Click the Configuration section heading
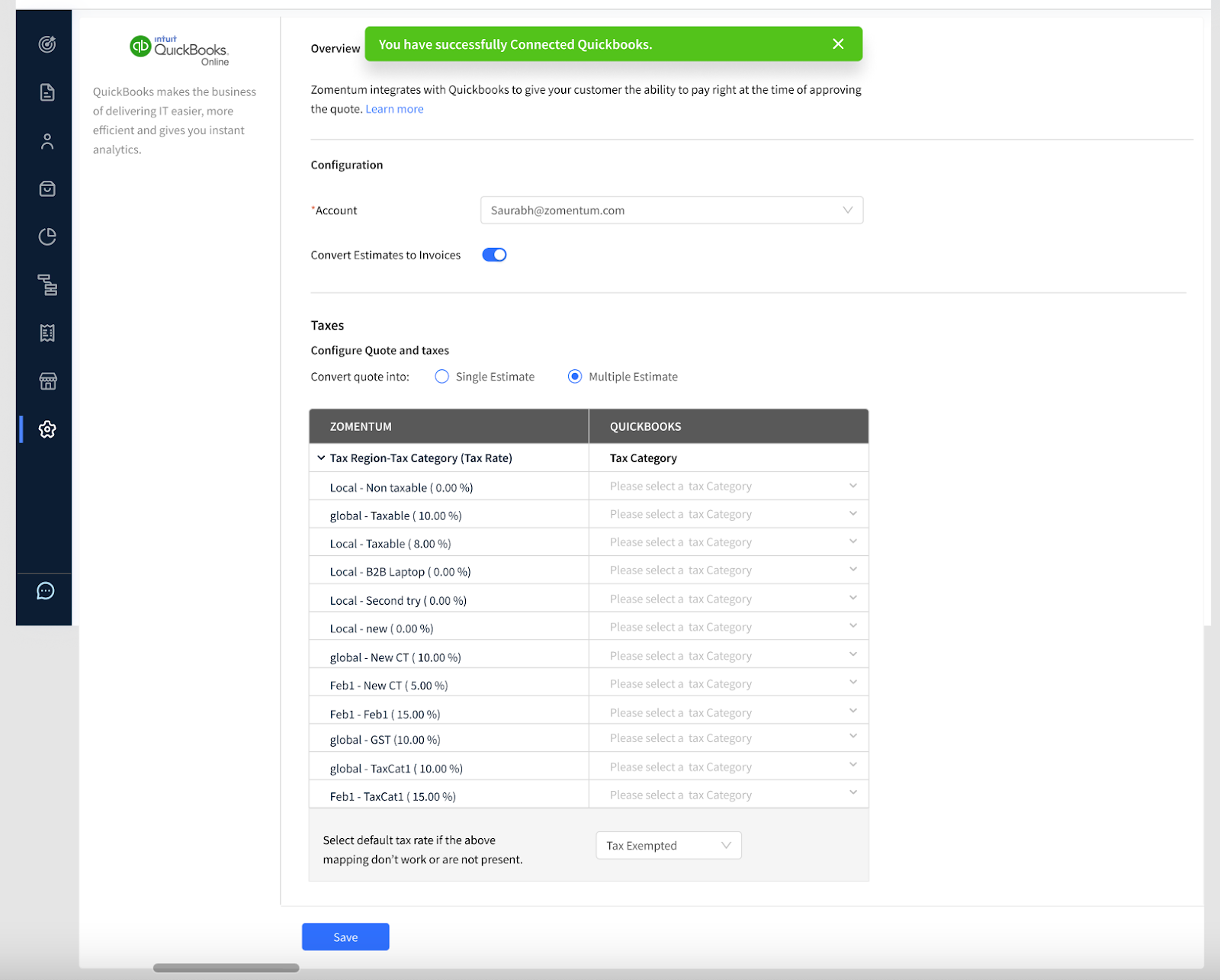Viewport: 1220px width, 980px height. click(347, 165)
